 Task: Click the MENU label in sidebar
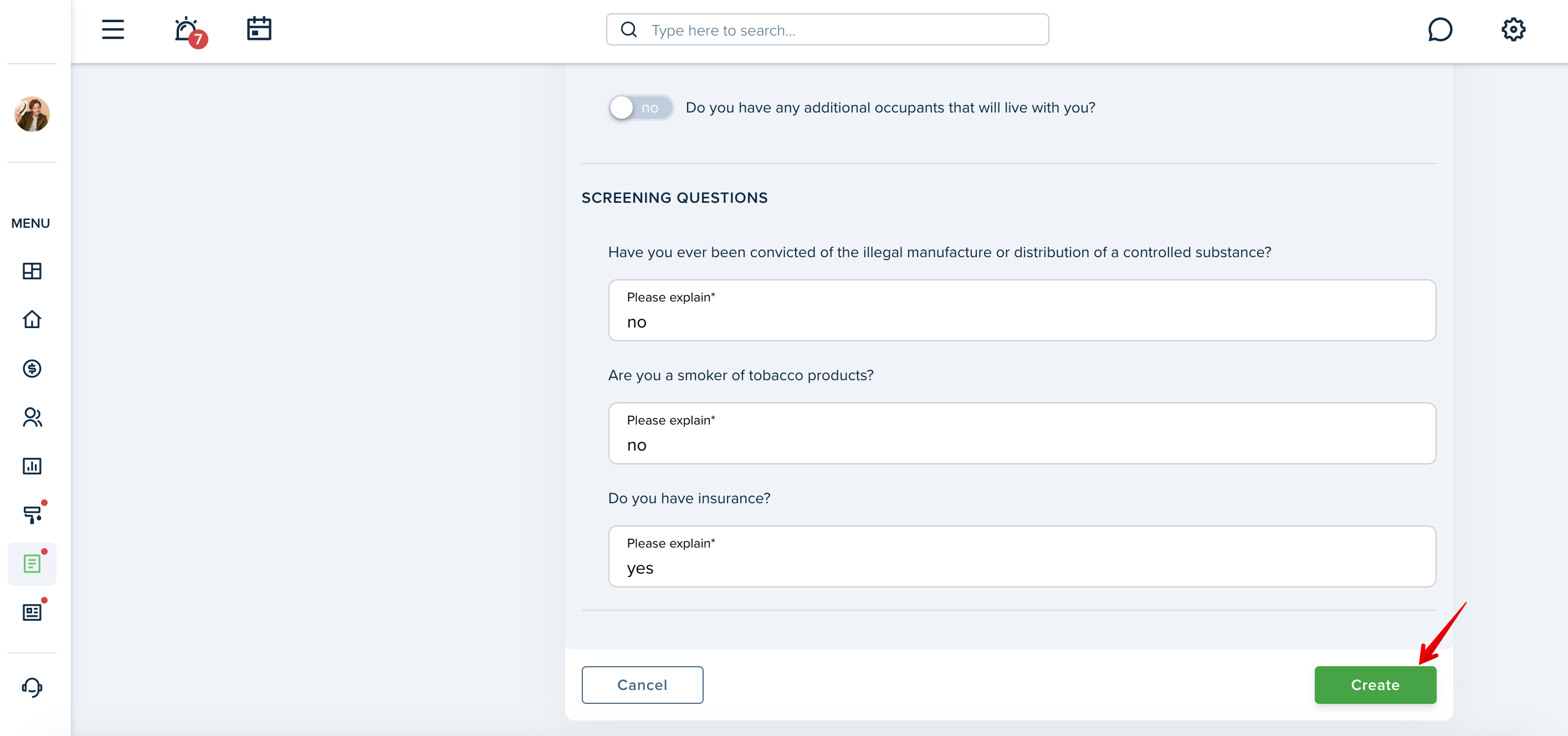[x=30, y=223]
